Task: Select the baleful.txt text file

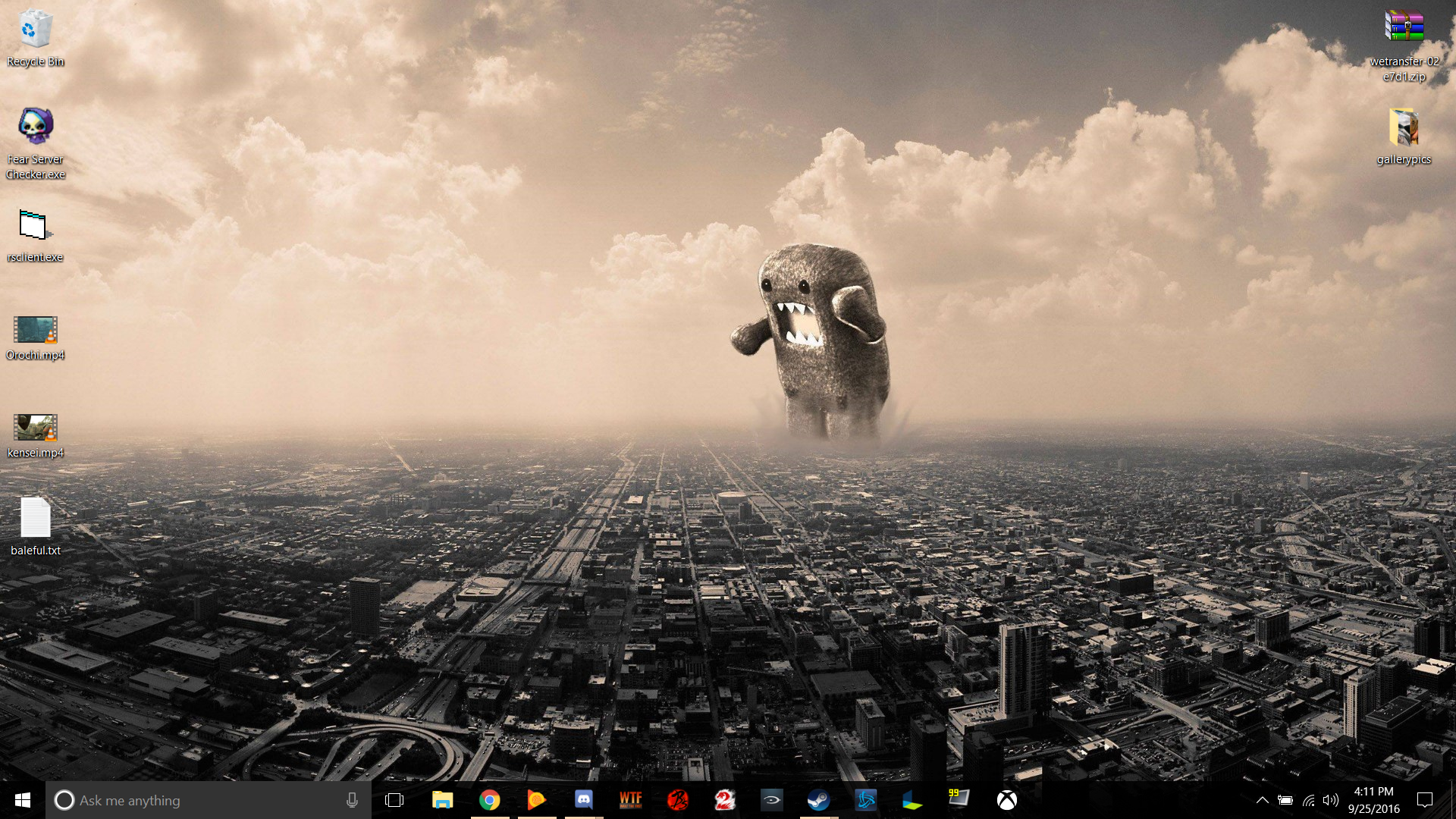Action: pos(35,526)
